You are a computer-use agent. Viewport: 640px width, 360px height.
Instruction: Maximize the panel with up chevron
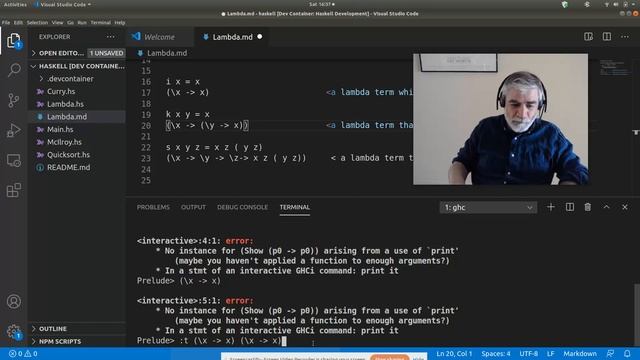(x=607, y=207)
